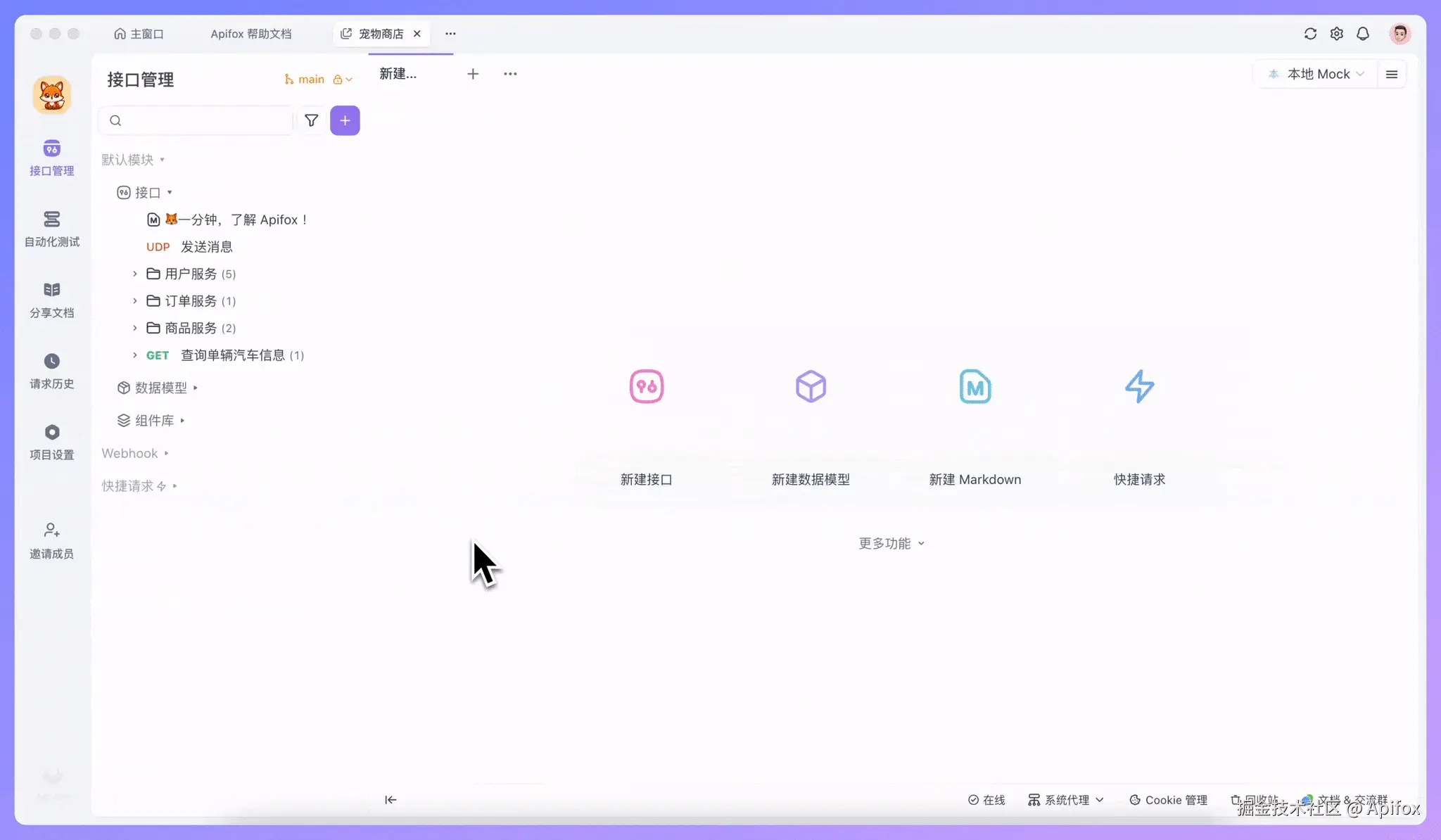The image size is (1441, 840).
Task: Open 请求历史 in sidebar
Action: click(51, 370)
